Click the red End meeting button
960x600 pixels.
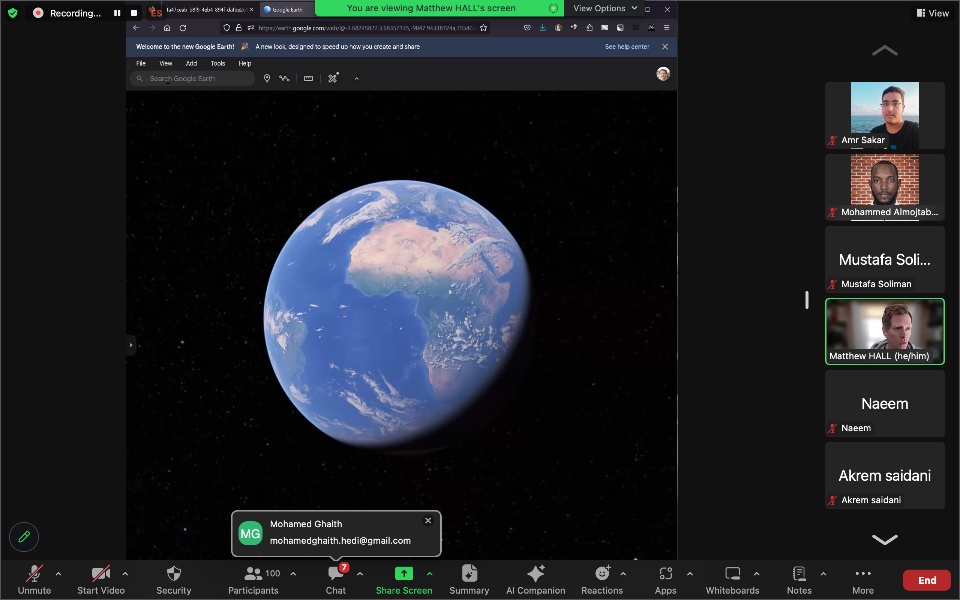pos(927,580)
